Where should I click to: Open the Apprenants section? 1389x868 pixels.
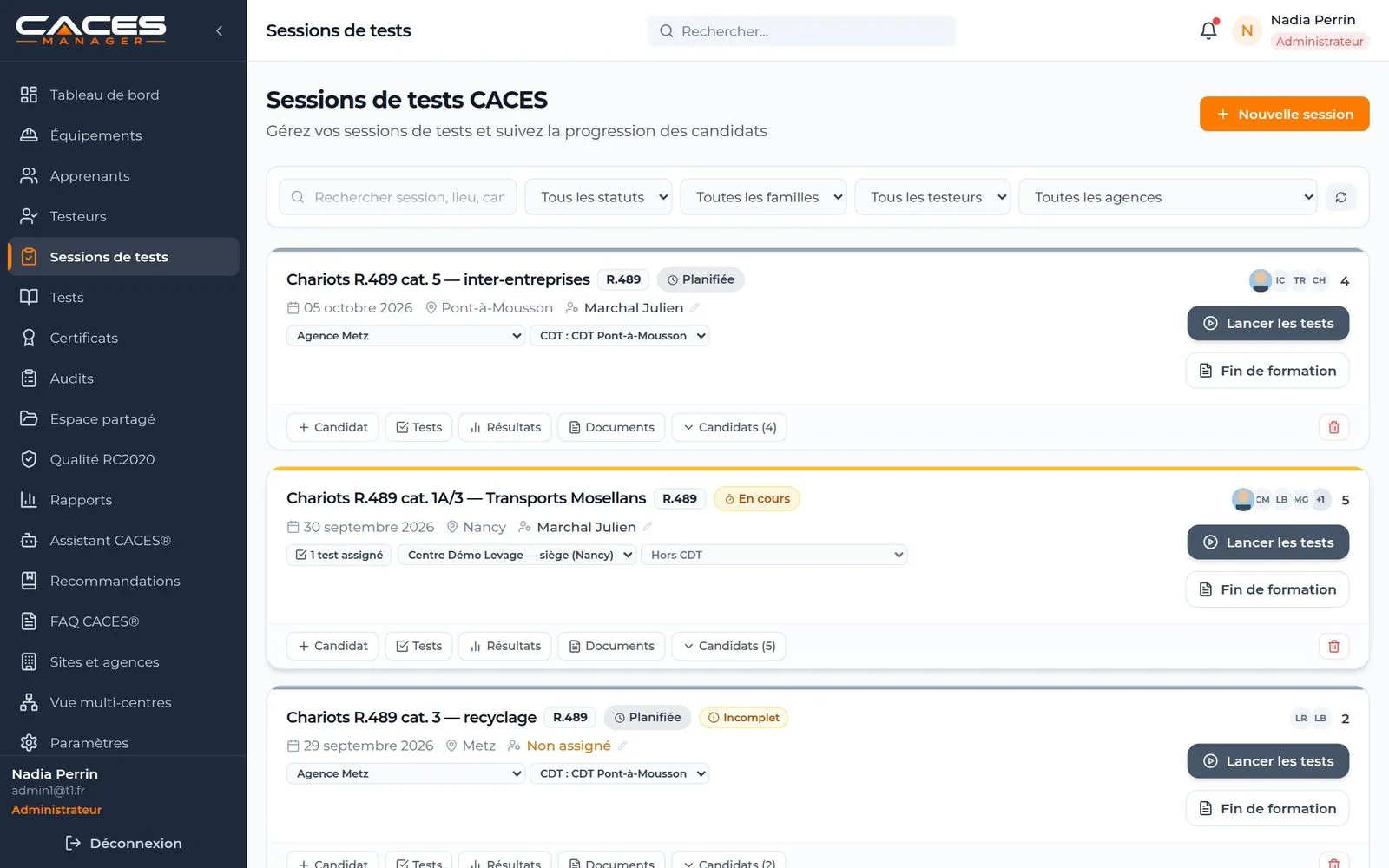coord(123,175)
